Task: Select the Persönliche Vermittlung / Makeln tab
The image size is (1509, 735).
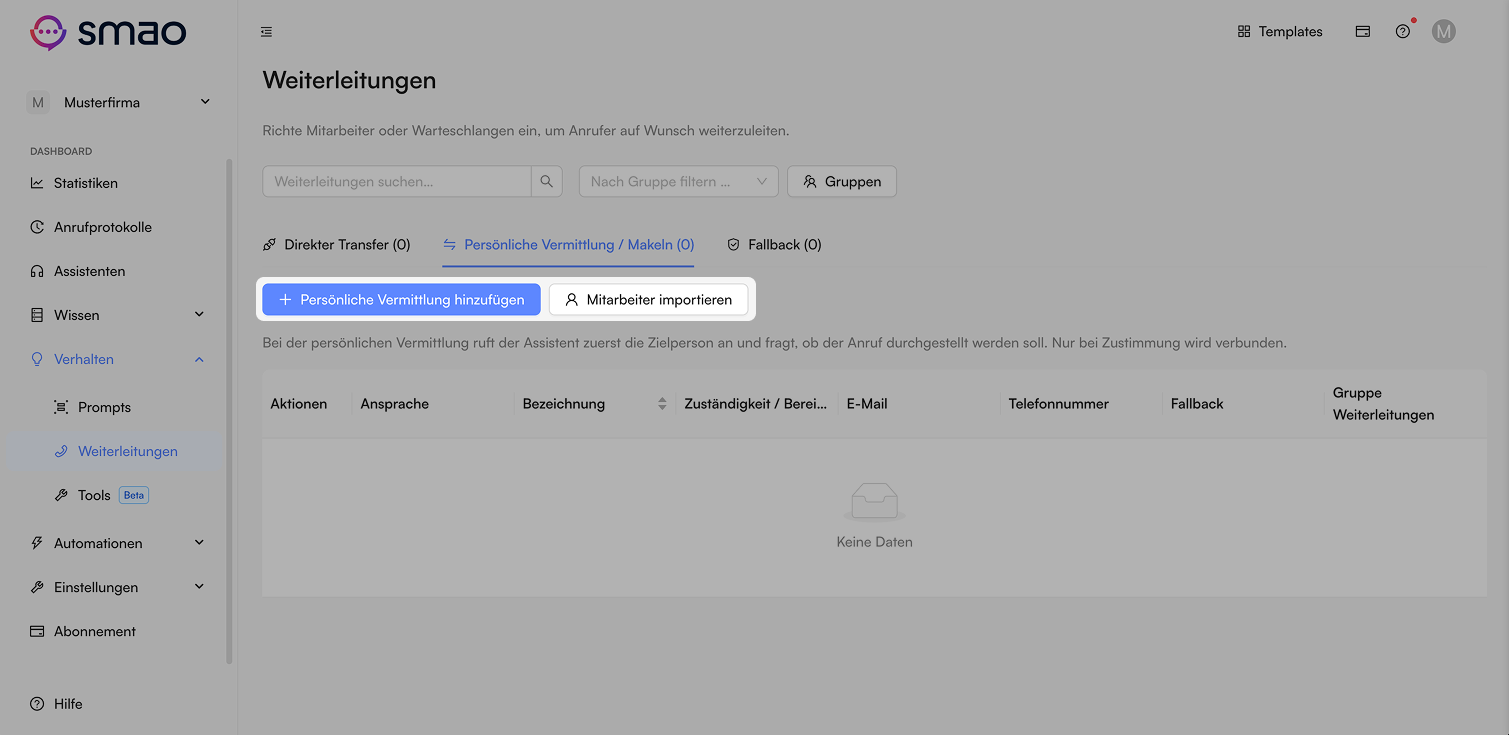Action: [568, 244]
